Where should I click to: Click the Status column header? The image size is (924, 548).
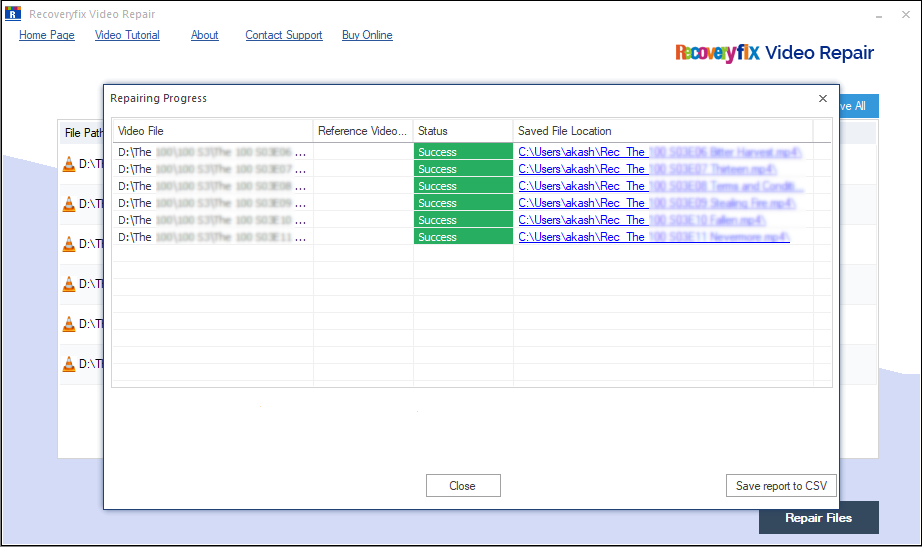point(463,131)
